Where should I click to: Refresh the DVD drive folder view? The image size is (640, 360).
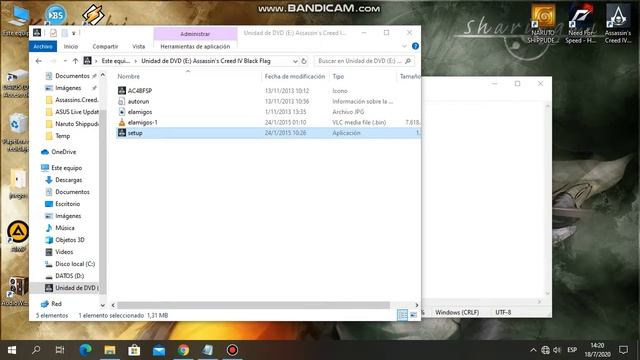304,61
